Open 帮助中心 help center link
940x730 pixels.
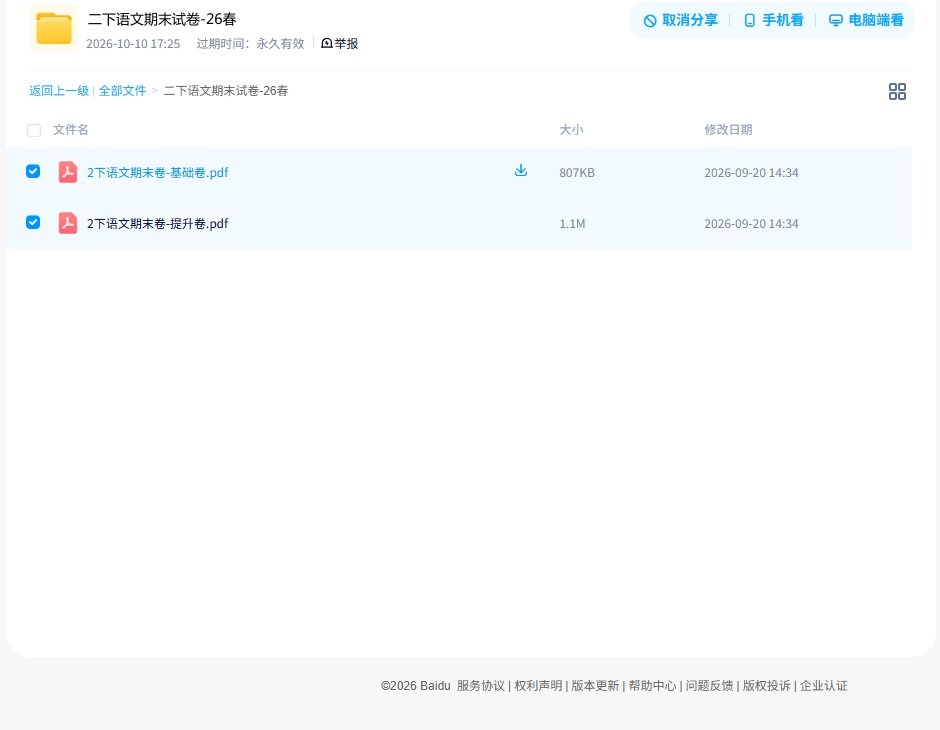(652, 686)
